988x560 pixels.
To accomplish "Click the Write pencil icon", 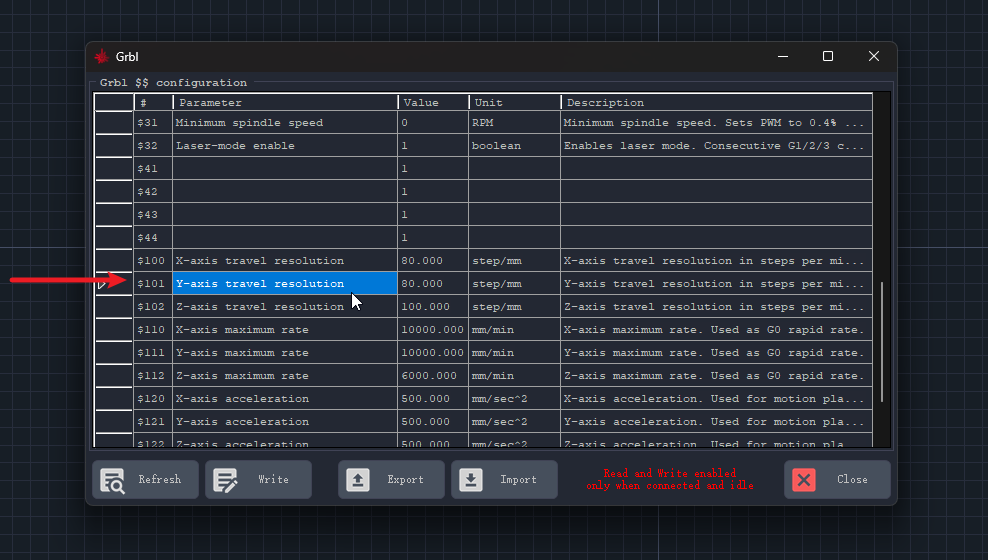I will pyautogui.click(x=225, y=480).
